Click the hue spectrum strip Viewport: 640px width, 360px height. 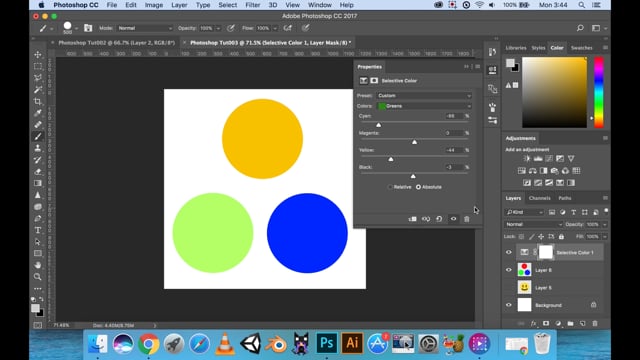(x=598, y=92)
